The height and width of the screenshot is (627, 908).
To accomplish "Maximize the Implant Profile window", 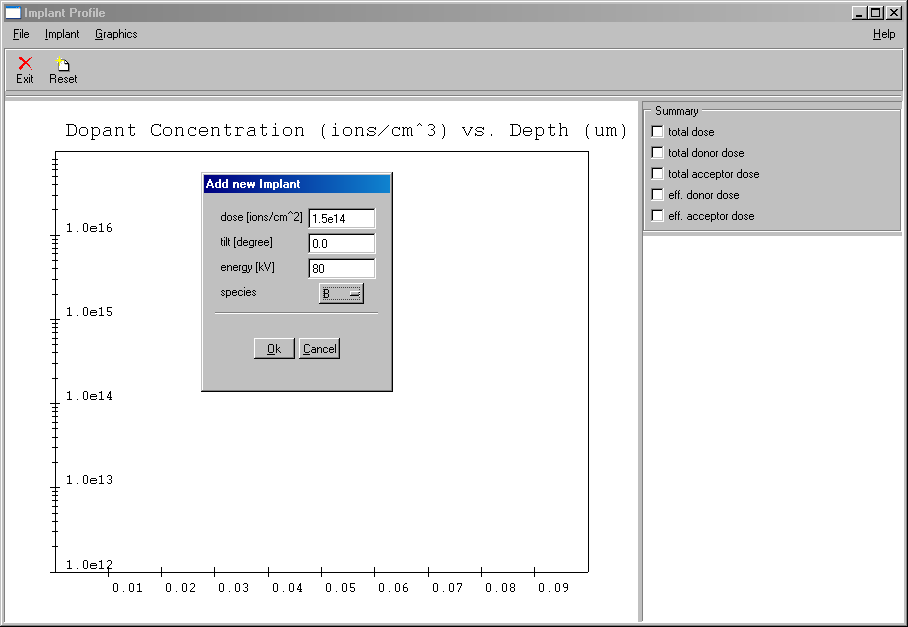I will coord(876,13).
